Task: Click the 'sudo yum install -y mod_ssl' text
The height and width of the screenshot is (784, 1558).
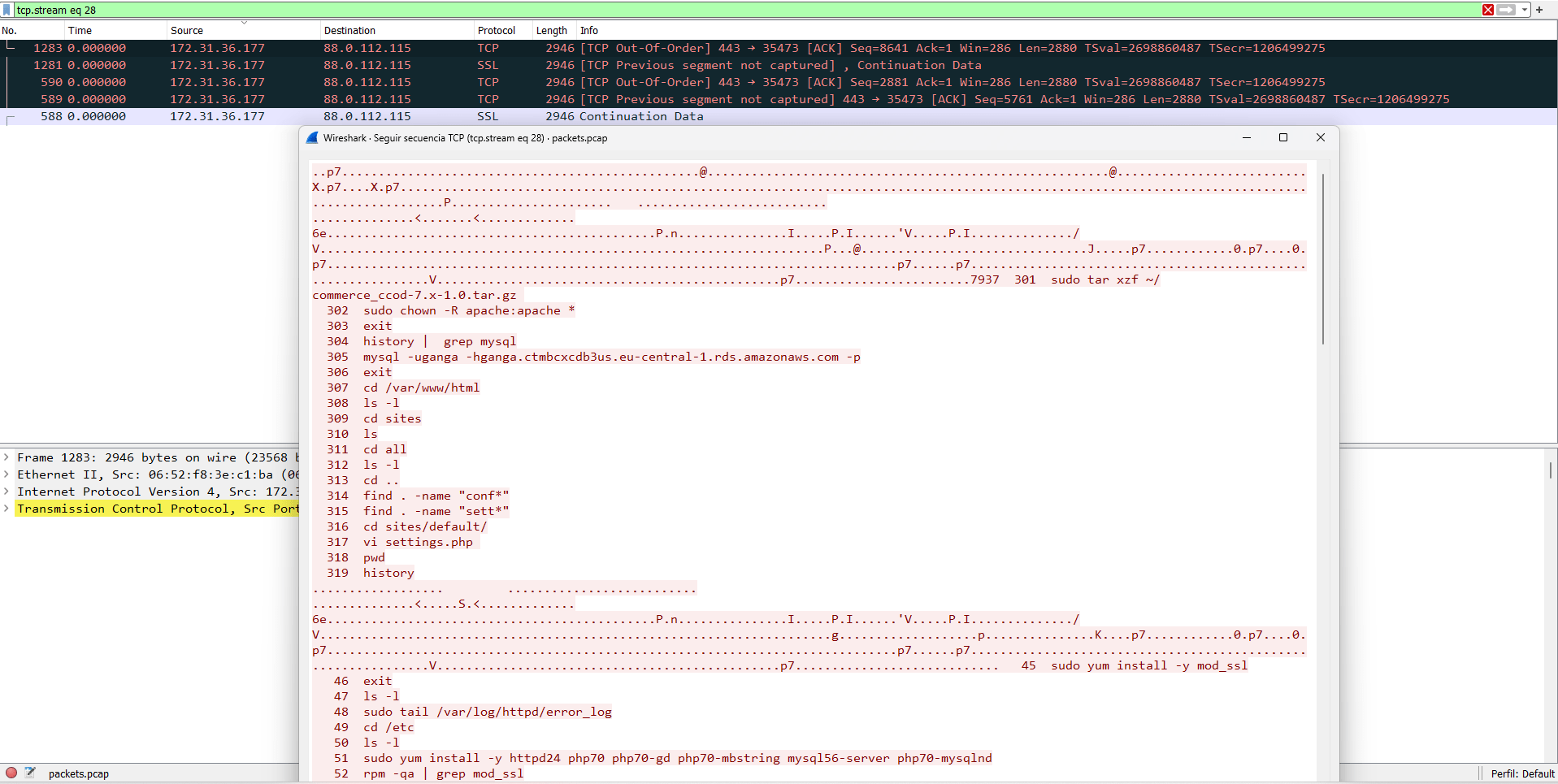Action: [1149, 665]
